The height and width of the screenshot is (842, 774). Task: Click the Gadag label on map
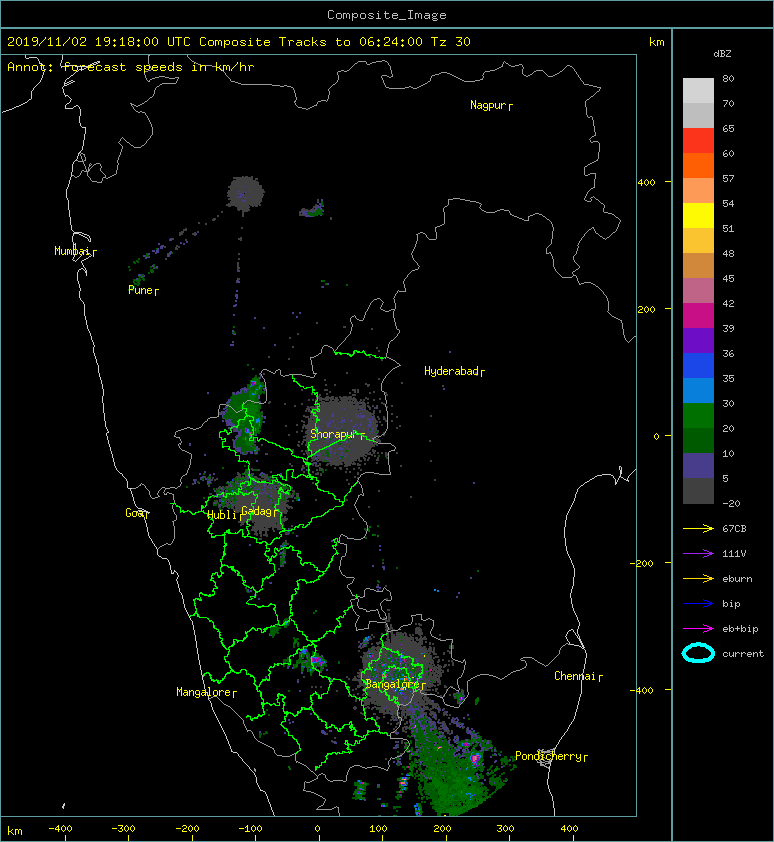257,511
